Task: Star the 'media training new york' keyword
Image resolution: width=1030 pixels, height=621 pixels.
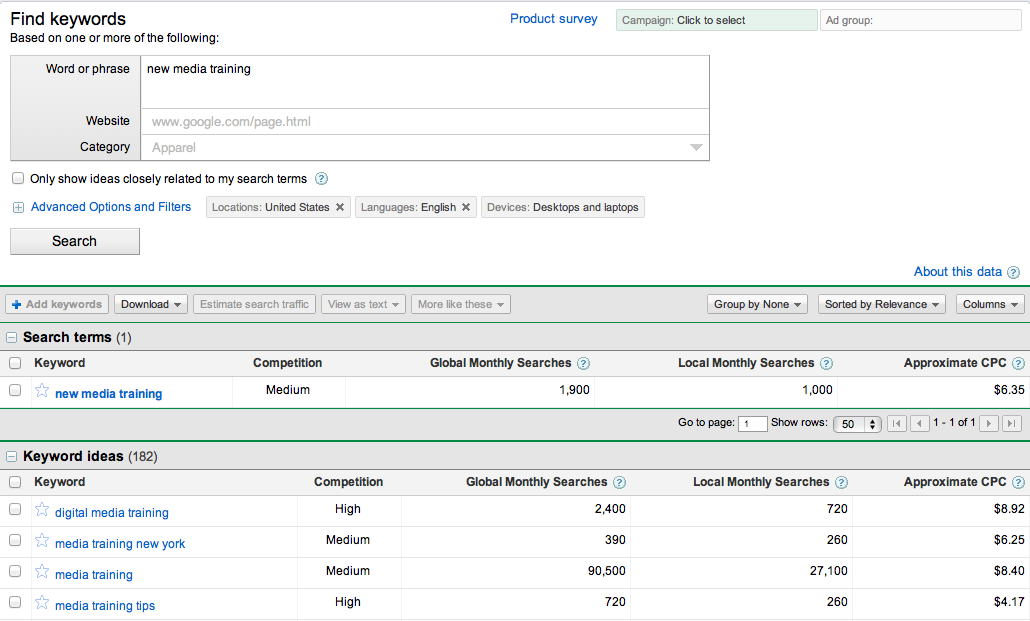Action: tap(42, 541)
